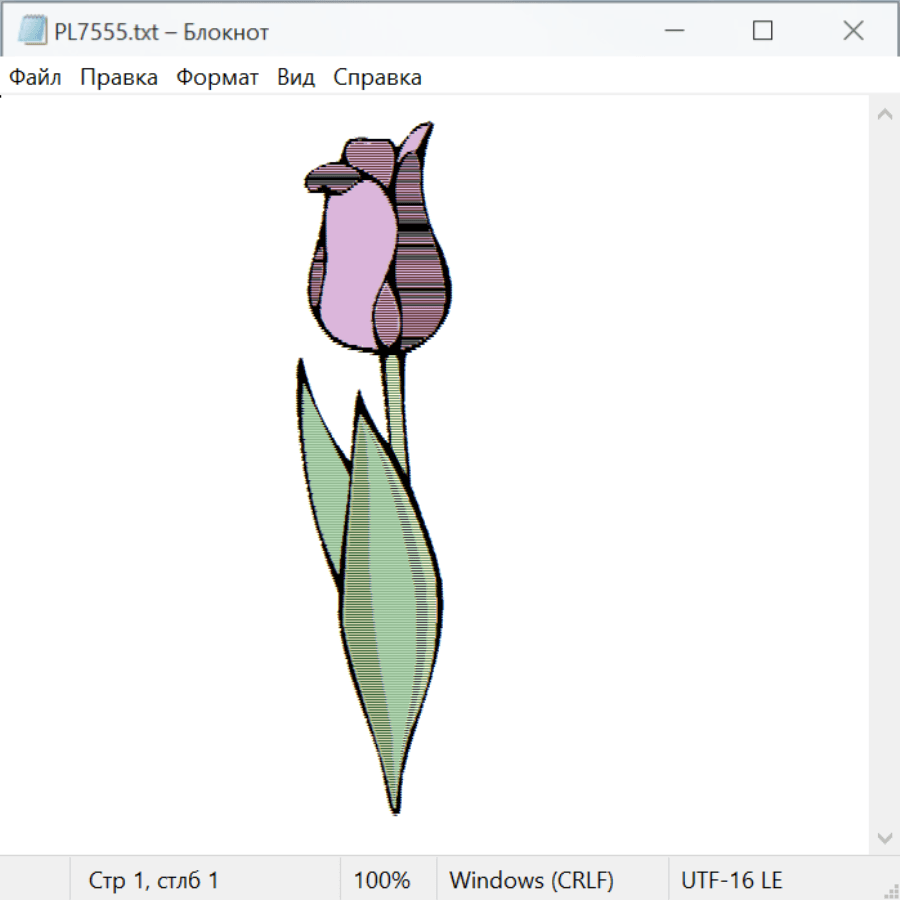Open the Вид menu
The height and width of the screenshot is (900, 900).
pos(296,78)
